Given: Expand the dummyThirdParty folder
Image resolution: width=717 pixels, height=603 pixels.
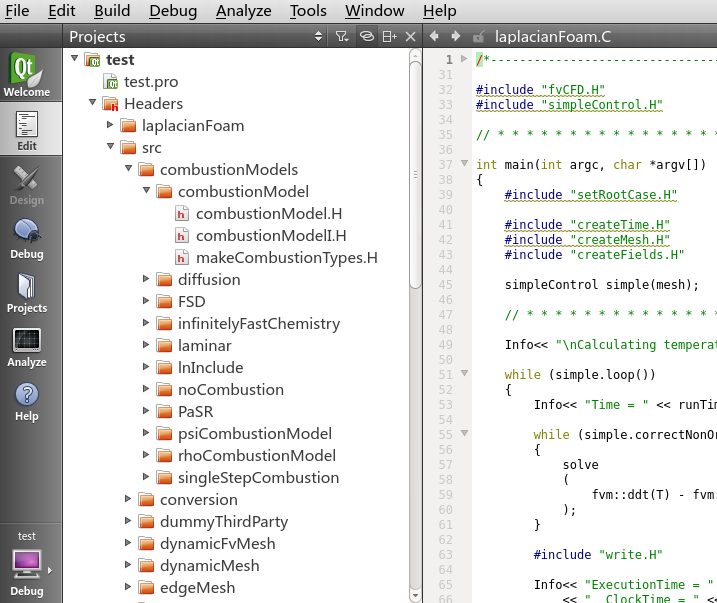Looking at the screenshot, I should click(128, 520).
